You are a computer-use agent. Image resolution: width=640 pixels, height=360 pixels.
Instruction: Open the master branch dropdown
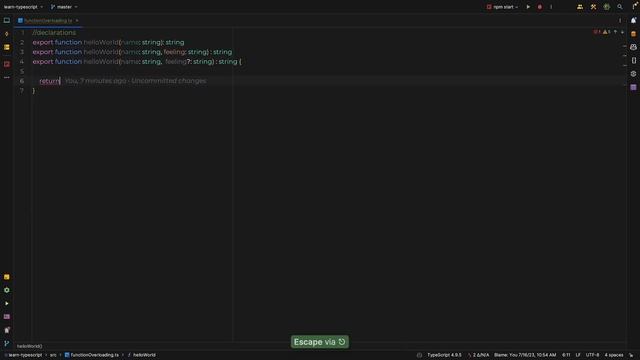(64, 7)
